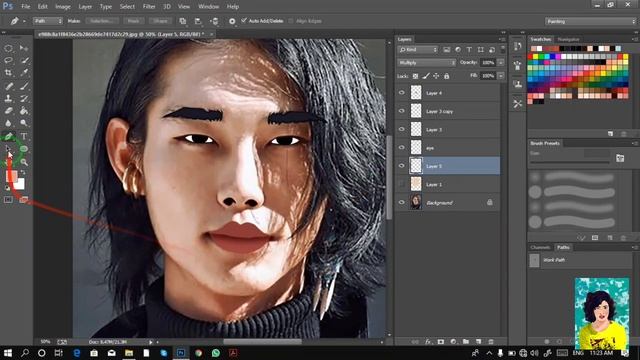Select the Work Path entry
The image size is (640, 360).
[x=580, y=260]
